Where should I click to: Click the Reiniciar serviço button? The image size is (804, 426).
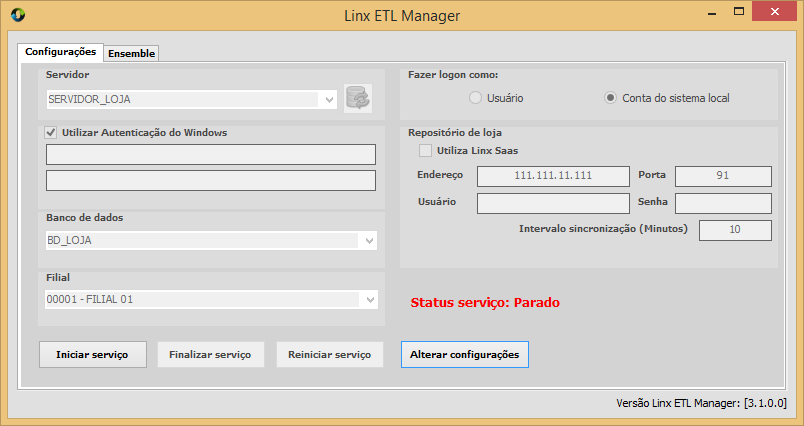coord(330,355)
